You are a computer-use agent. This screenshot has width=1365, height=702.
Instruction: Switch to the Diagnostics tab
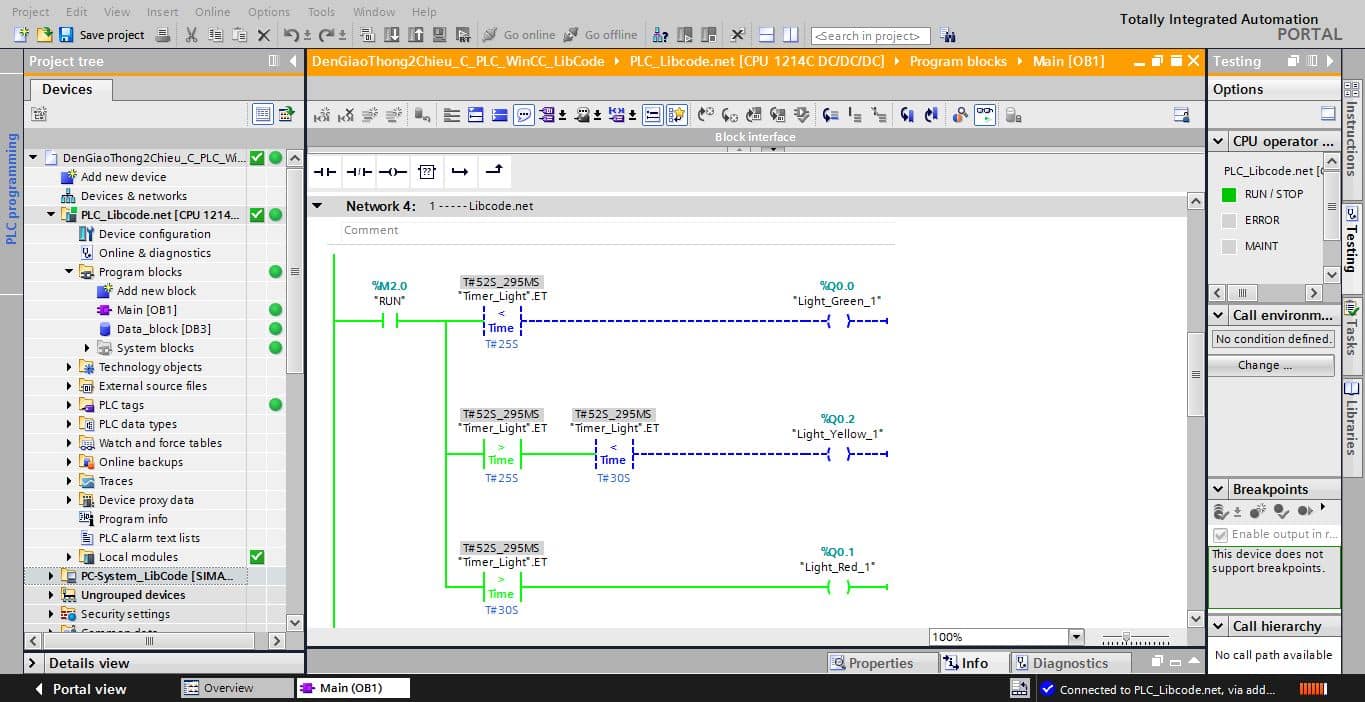pyautogui.click(x=1070, y=663)
